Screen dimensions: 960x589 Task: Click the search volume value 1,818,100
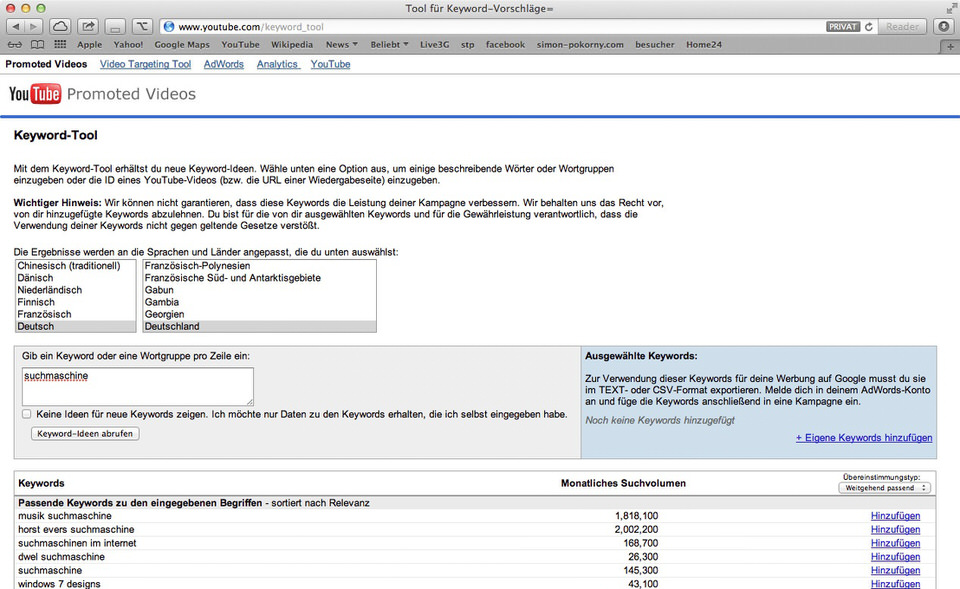pyautogui.click(x=637, y=516)
